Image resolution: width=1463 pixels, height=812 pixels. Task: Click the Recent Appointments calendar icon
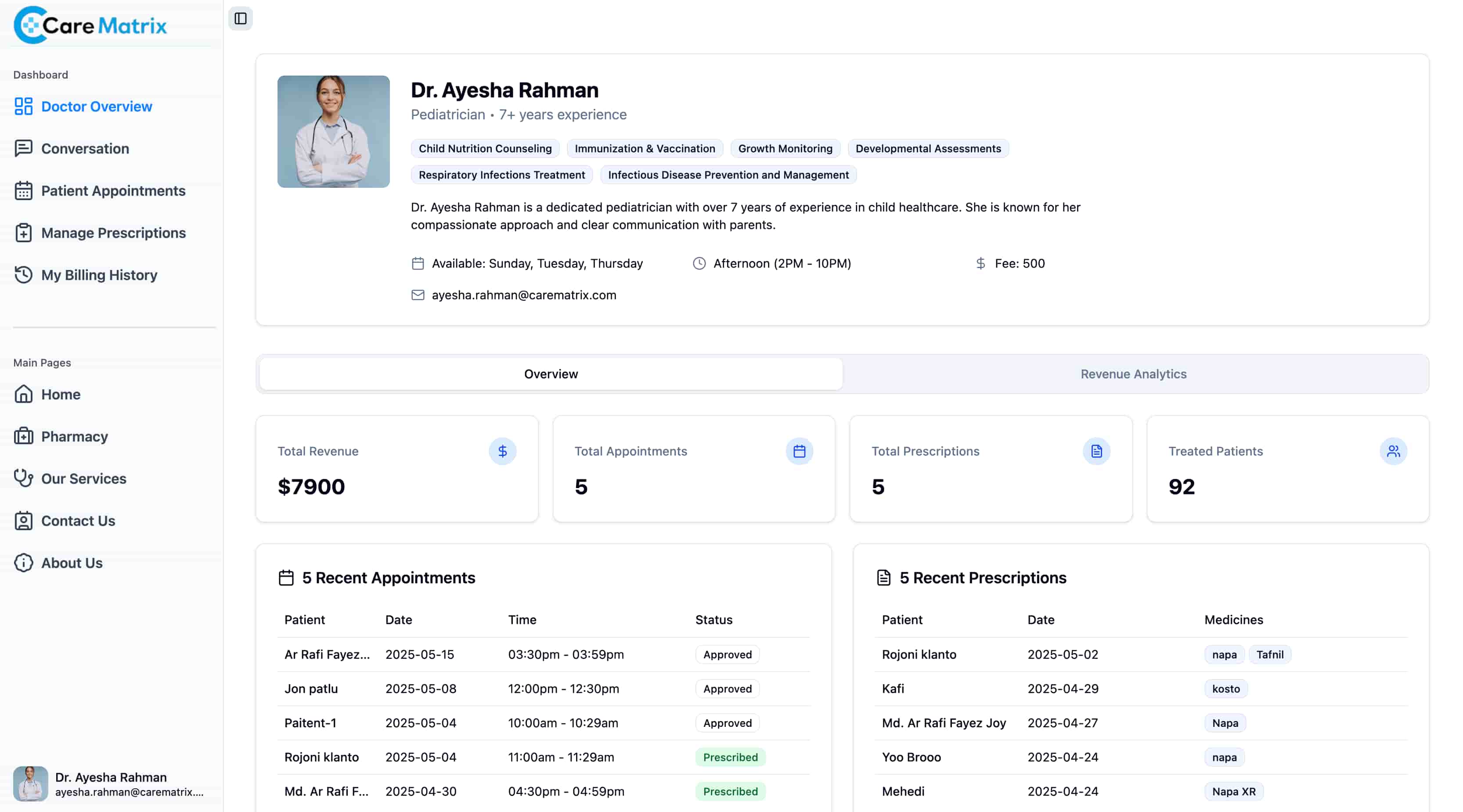pyautogui.click(x=286, y=578)
